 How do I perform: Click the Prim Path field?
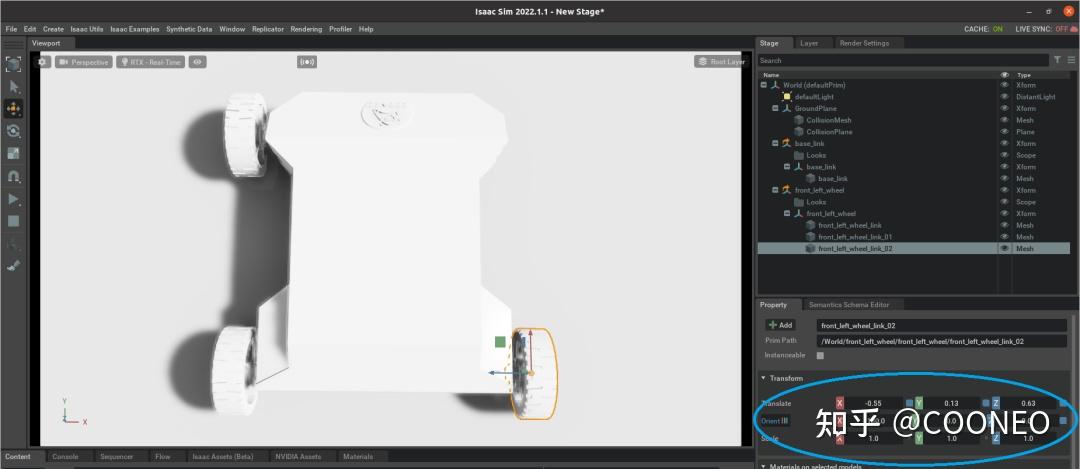point(942,341)
